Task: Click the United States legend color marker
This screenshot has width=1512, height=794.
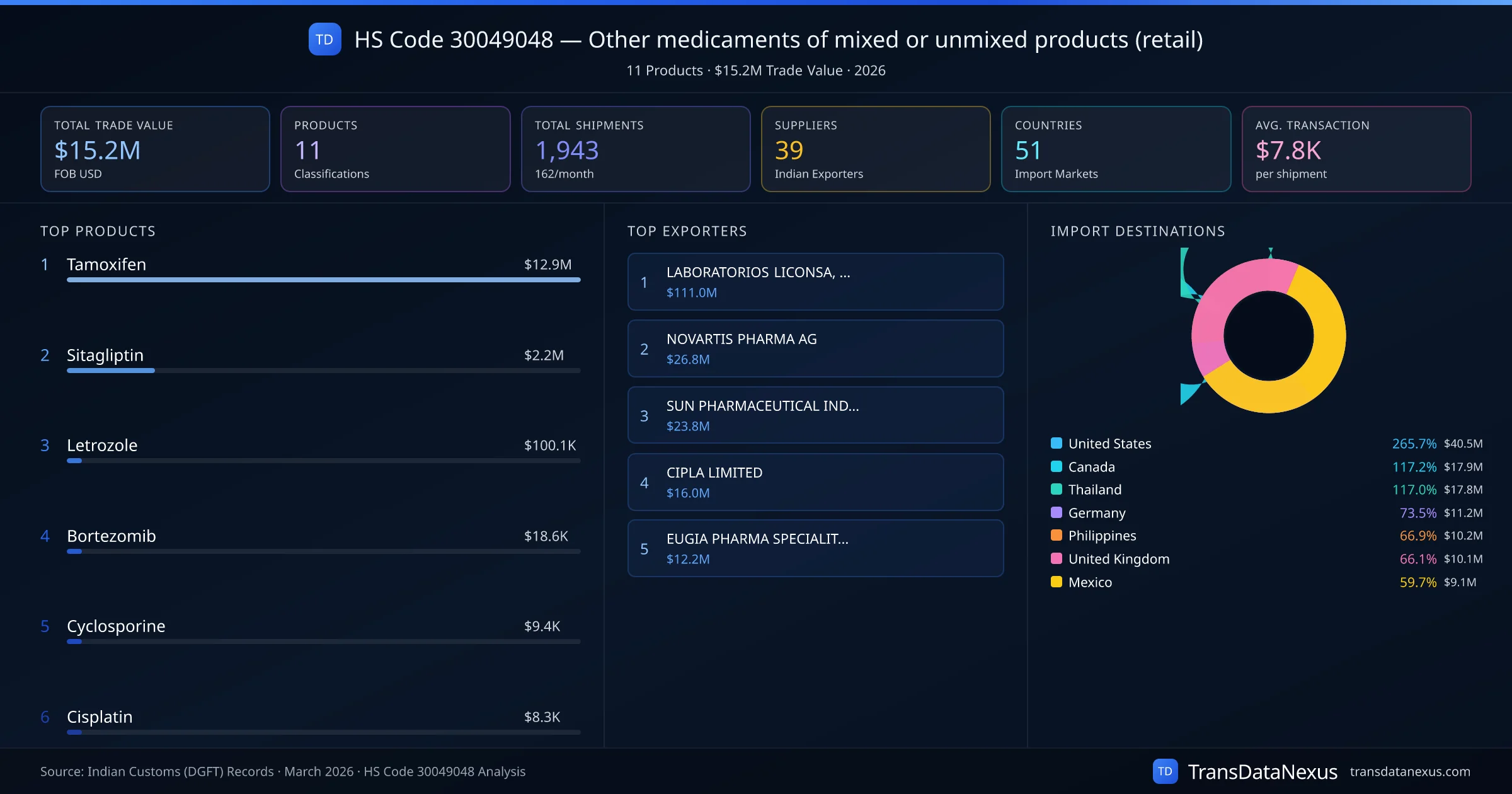Action: (1056, 443)
